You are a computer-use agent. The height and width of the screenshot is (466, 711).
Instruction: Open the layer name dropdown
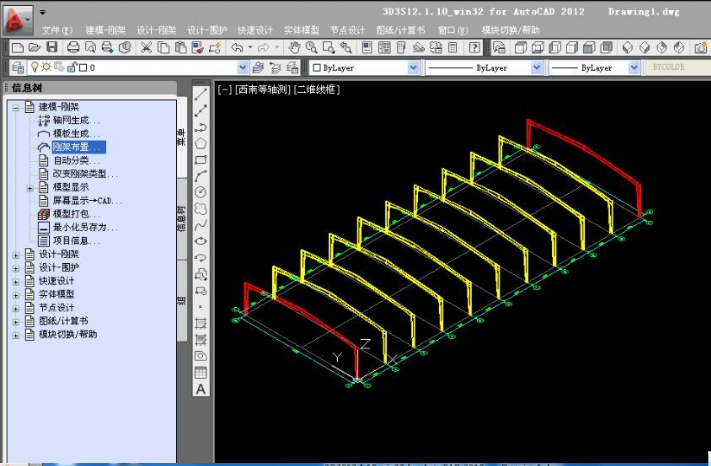tap(242, 68)
